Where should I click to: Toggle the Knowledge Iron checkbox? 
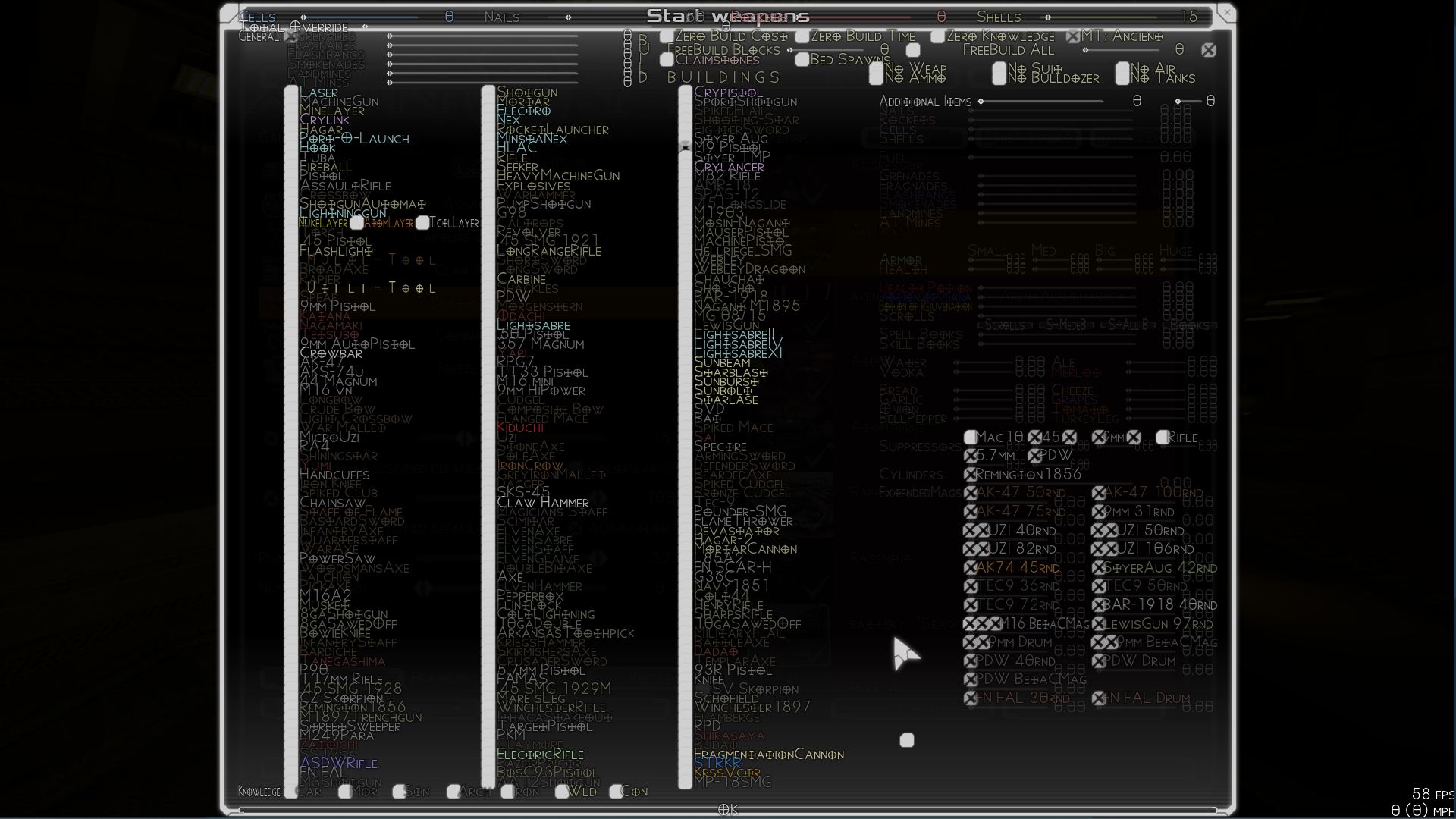coord(507,792)
